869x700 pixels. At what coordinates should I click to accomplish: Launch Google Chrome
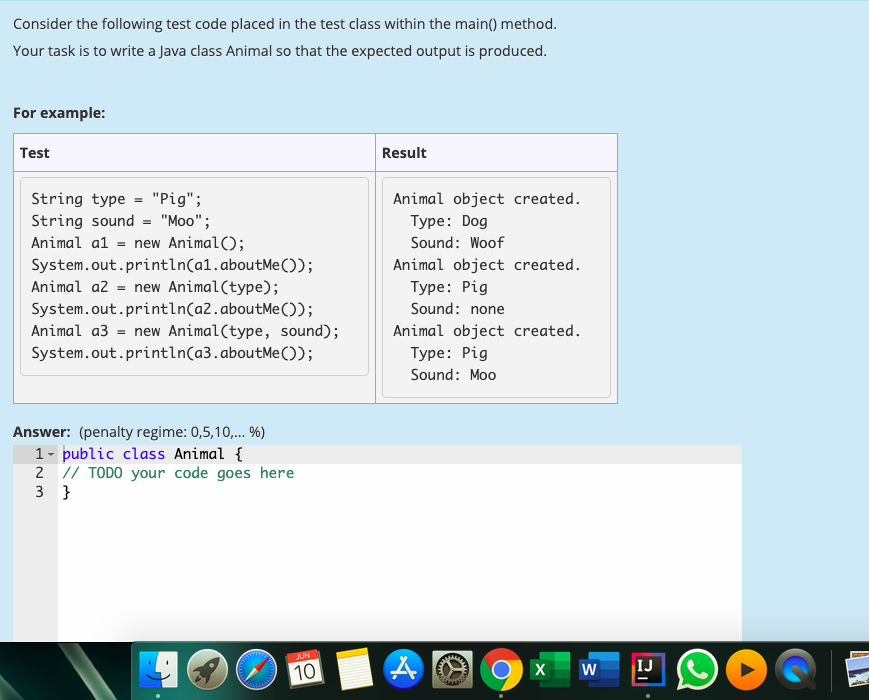501,671
